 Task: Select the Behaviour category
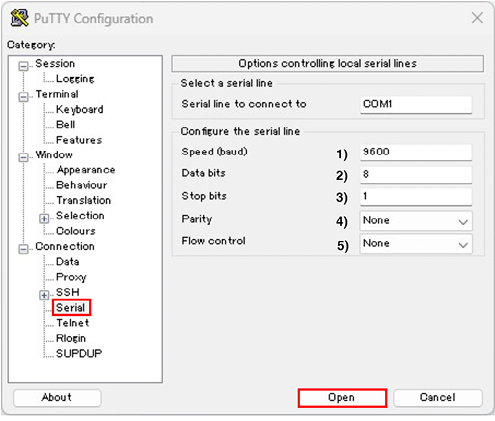(82, 185)
